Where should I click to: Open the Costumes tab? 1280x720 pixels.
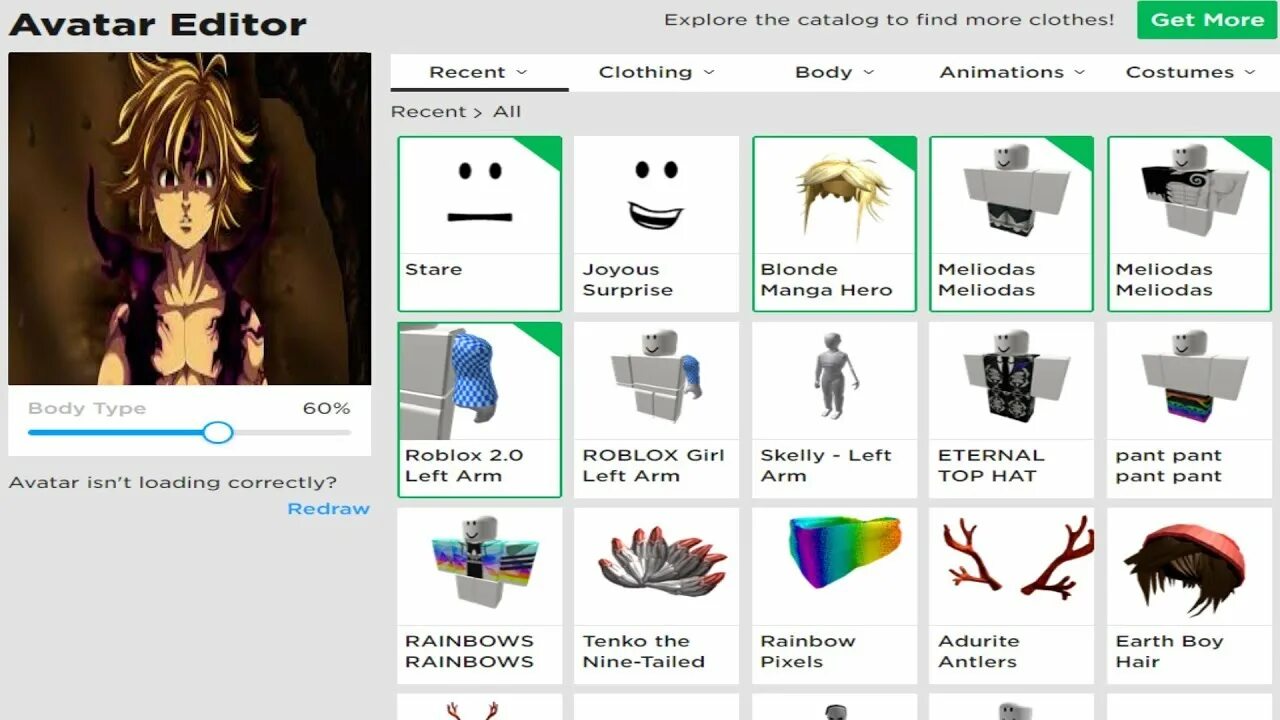click(x=1190, y=72)
